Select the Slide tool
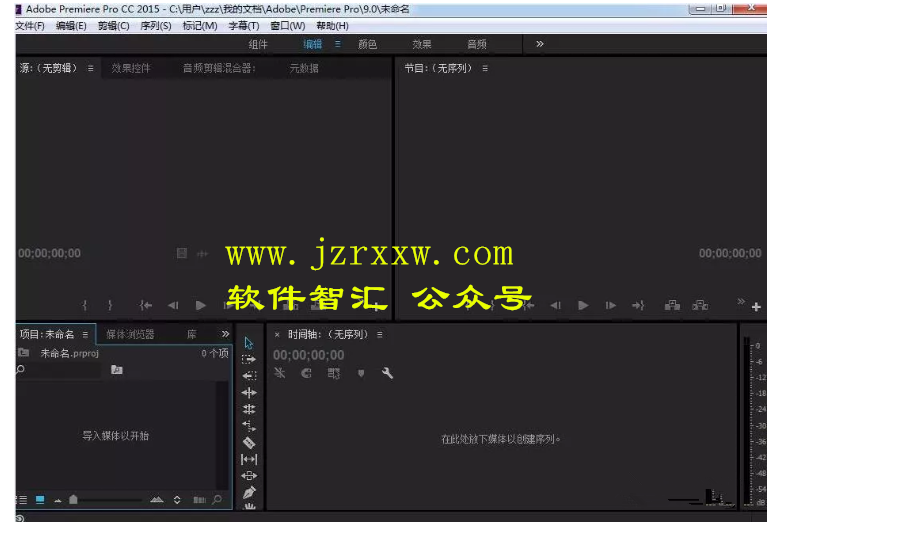 pos(249,476)
